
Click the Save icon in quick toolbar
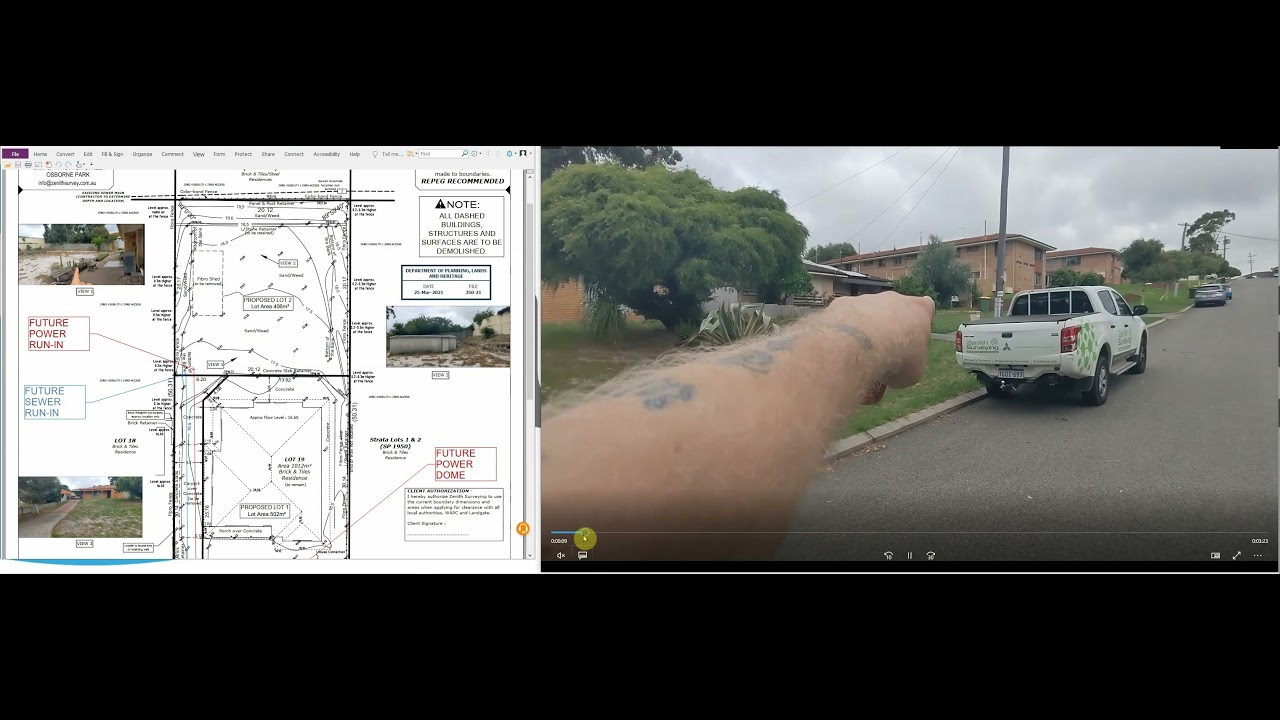coord(18,164)
